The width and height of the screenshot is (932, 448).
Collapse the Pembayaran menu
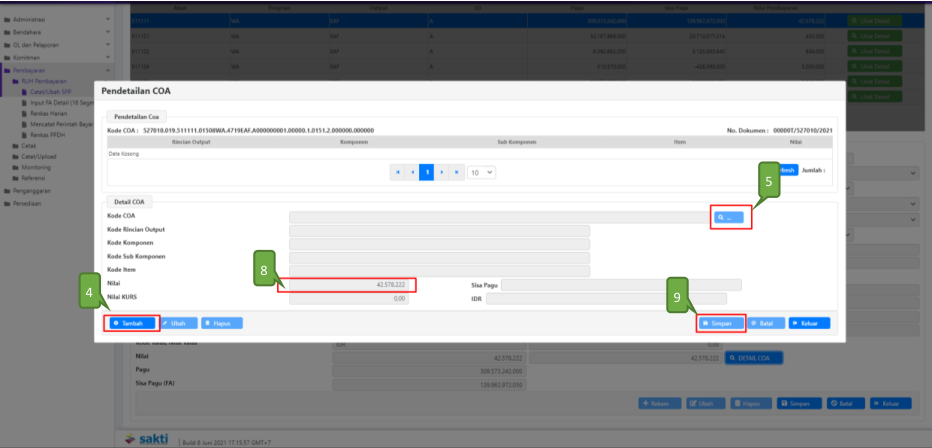(28, 71)
